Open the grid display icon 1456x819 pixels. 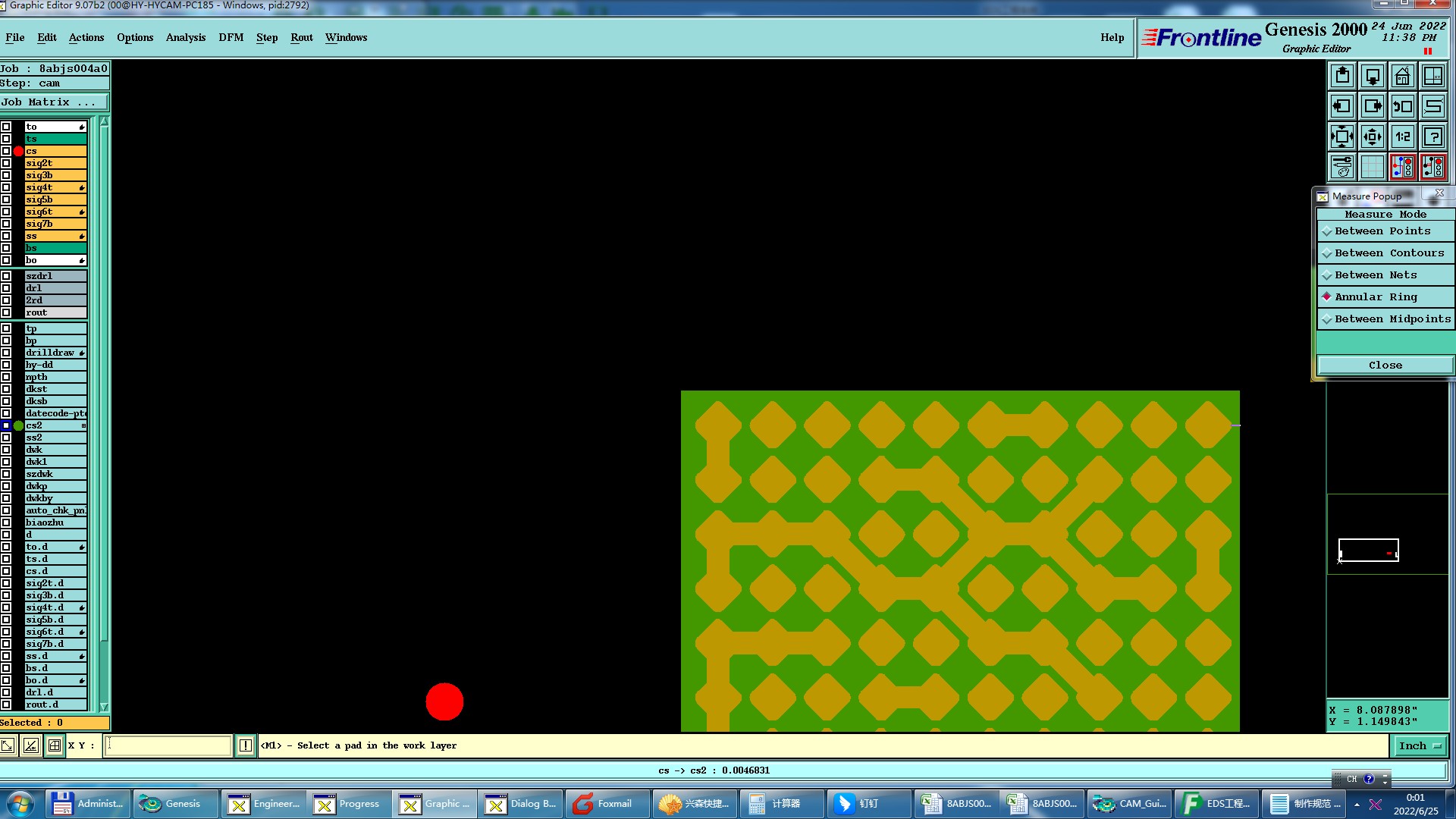(x=1372, y=167)
